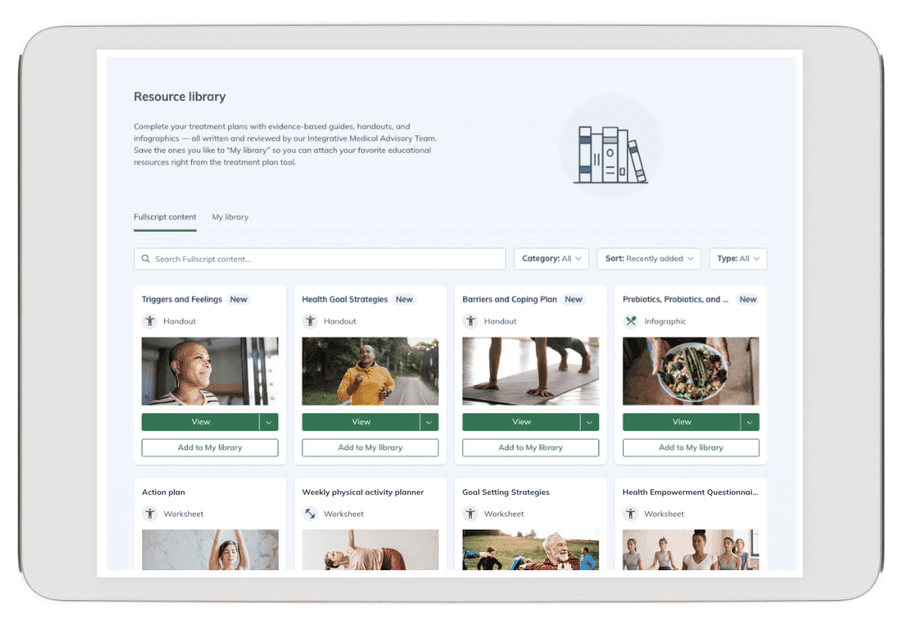Add Triggers and Feelings to My library
Viewport: 900px width, 632px height.
(210, 448)
